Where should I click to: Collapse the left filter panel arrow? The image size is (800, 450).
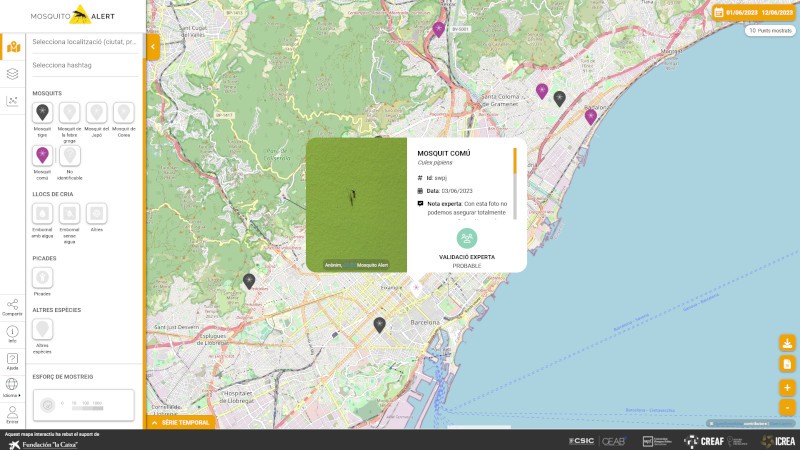153,47
